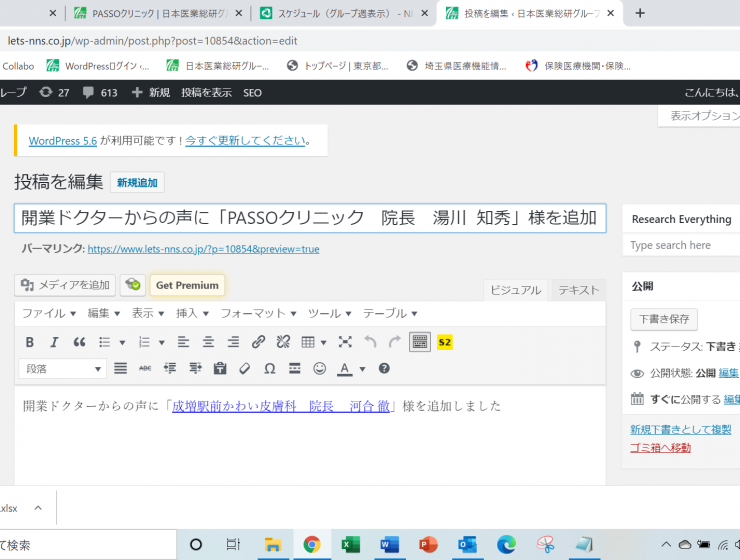Open the 613 comments admin bar item
The image size is (740, 560).
coord(100,92)
